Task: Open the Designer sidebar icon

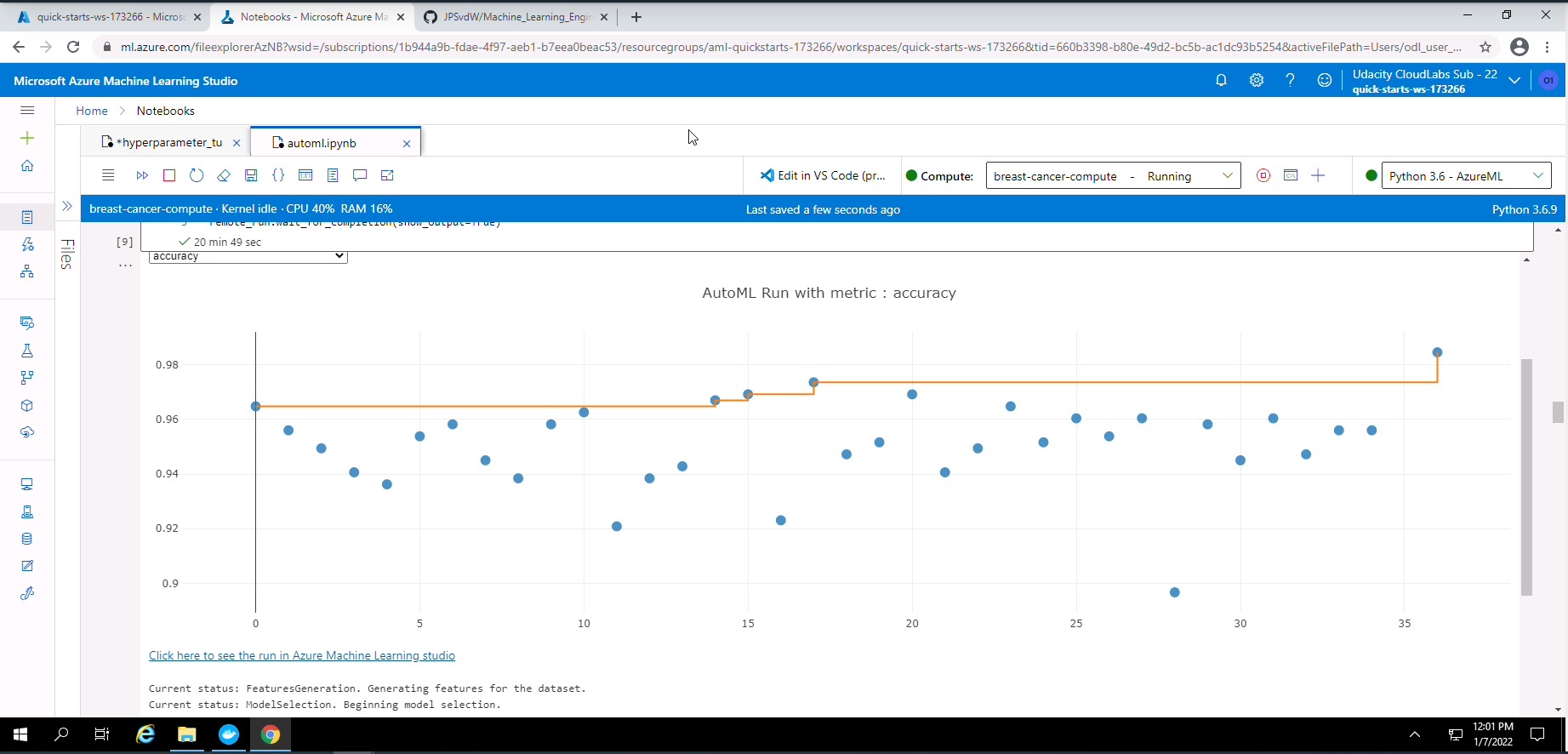Action: coord(27,271)
